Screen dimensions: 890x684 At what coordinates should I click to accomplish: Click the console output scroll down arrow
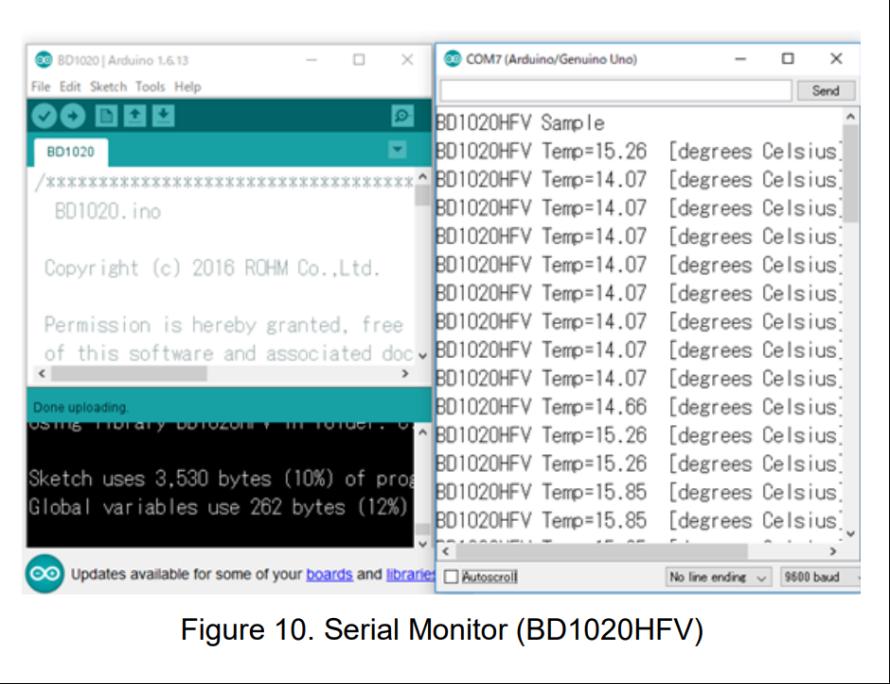click(x=422, y=544)
